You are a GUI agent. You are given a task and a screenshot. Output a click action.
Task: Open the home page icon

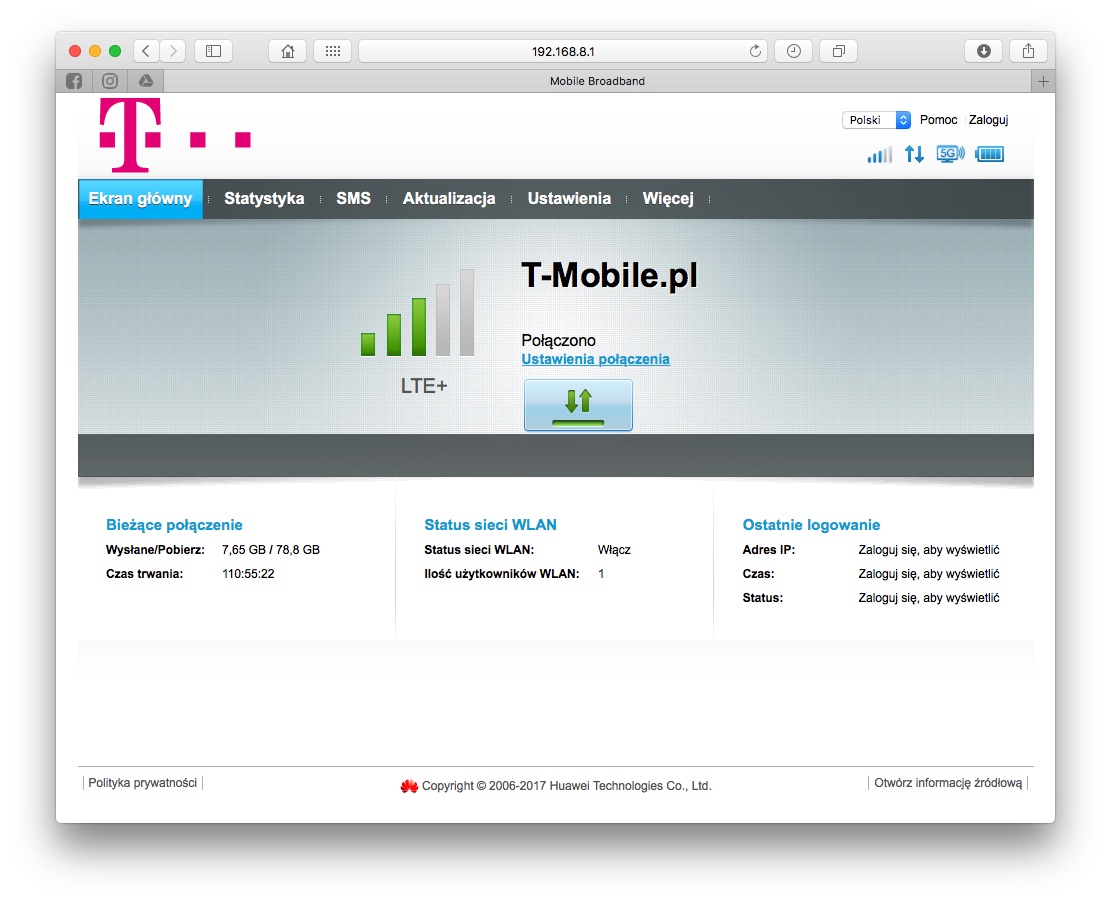pos(288,51)
